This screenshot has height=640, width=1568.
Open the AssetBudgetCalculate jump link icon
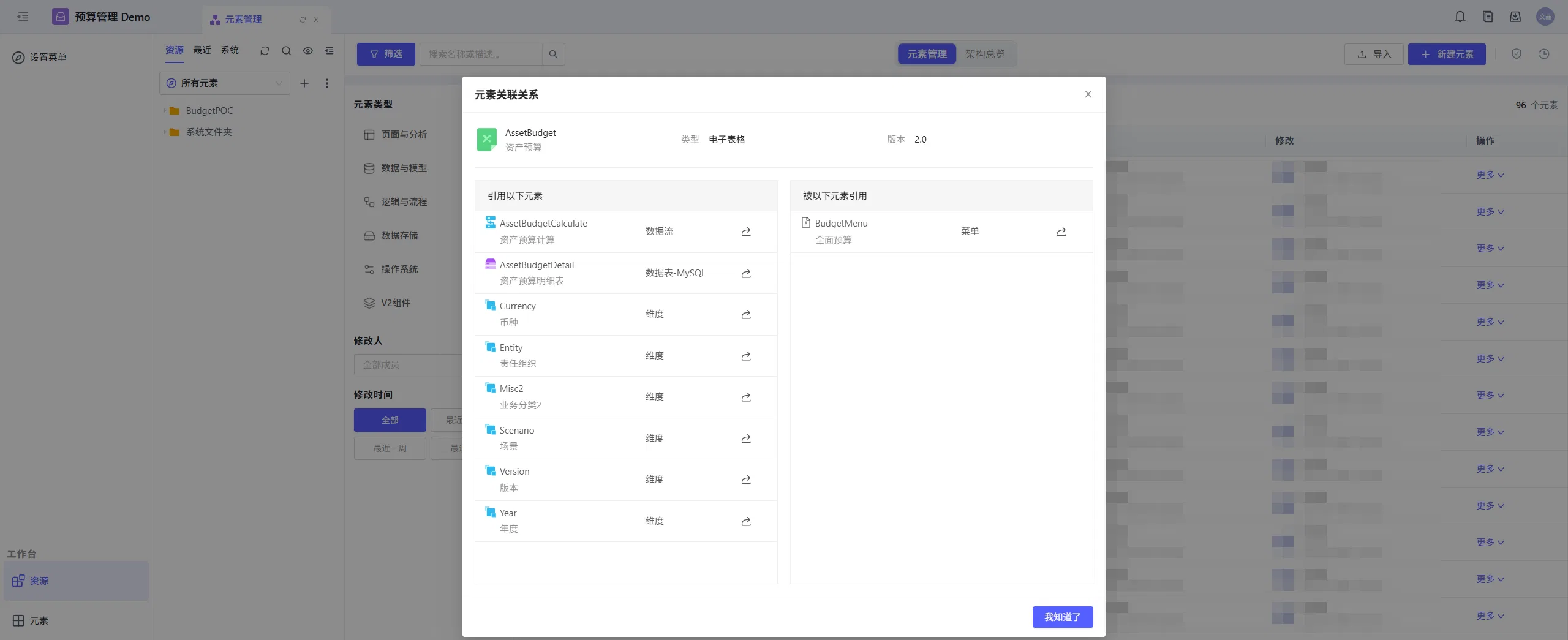pyautogui.click(x=745, y=232)
